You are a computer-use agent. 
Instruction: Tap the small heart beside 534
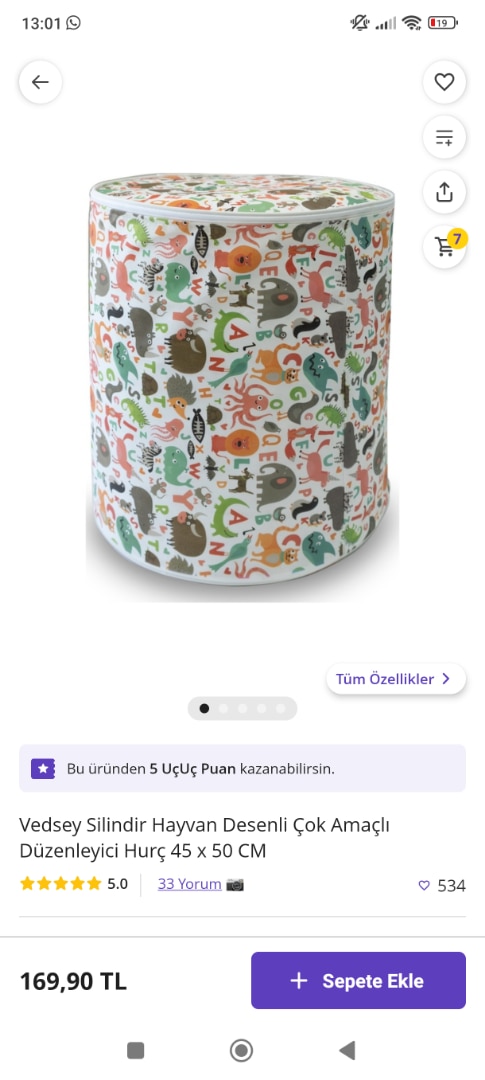click(x=424, y=886)
